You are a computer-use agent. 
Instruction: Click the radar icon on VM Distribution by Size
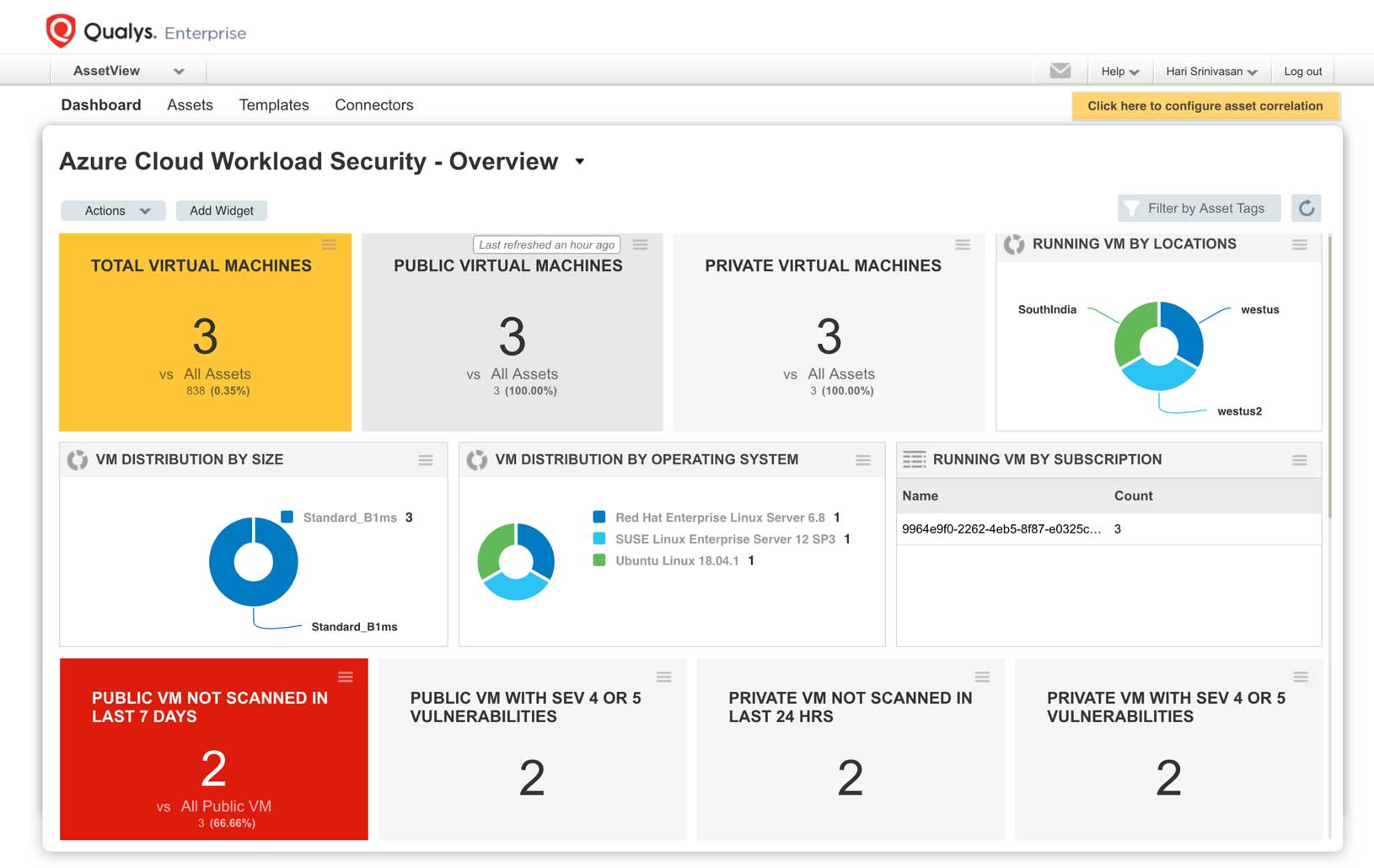78,459
